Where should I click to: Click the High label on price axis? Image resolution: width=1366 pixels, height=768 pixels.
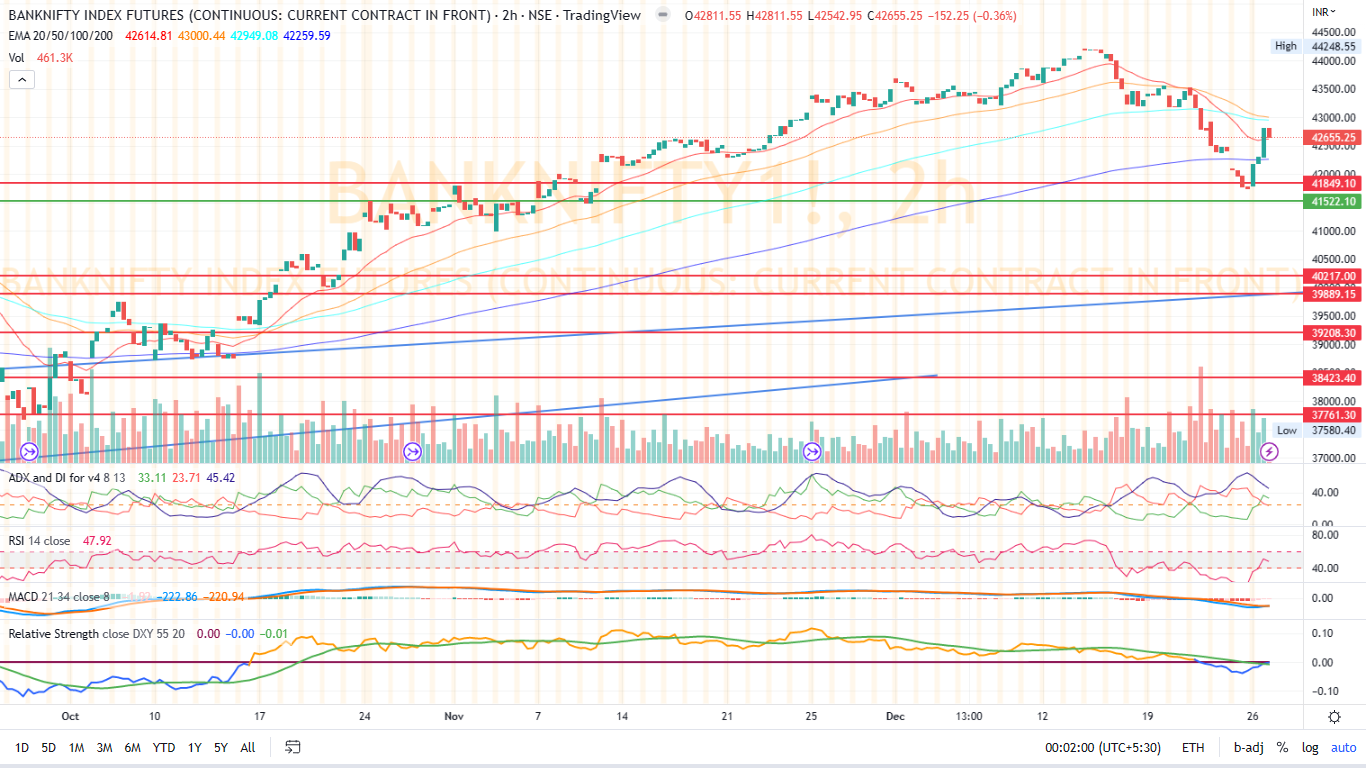click(x=1286, y=46)
